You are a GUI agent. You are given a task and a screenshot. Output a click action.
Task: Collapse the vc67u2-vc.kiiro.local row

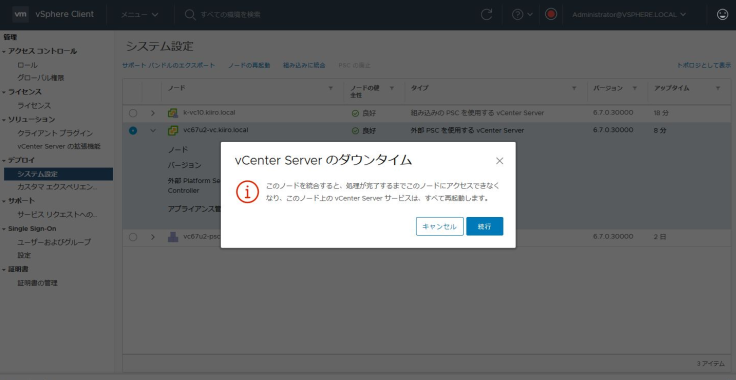tap(153, 130)
